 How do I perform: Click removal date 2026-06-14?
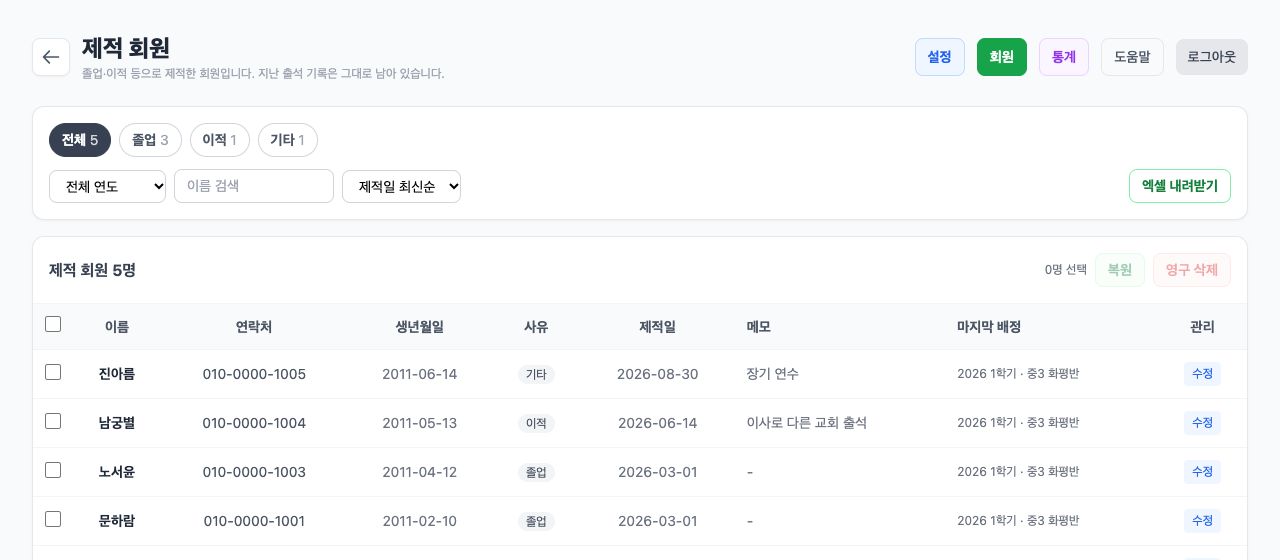(x=658, y=423)
